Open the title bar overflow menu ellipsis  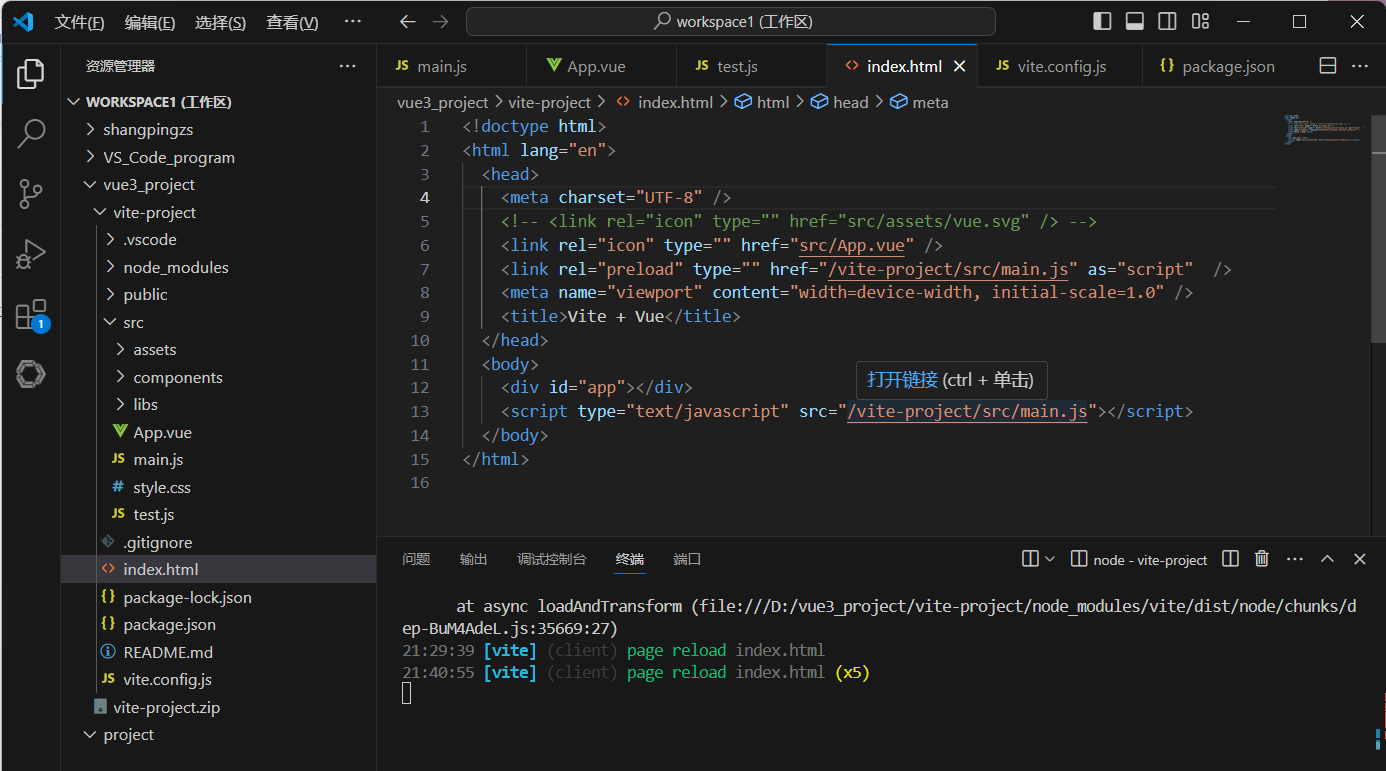tap(353, 22)
